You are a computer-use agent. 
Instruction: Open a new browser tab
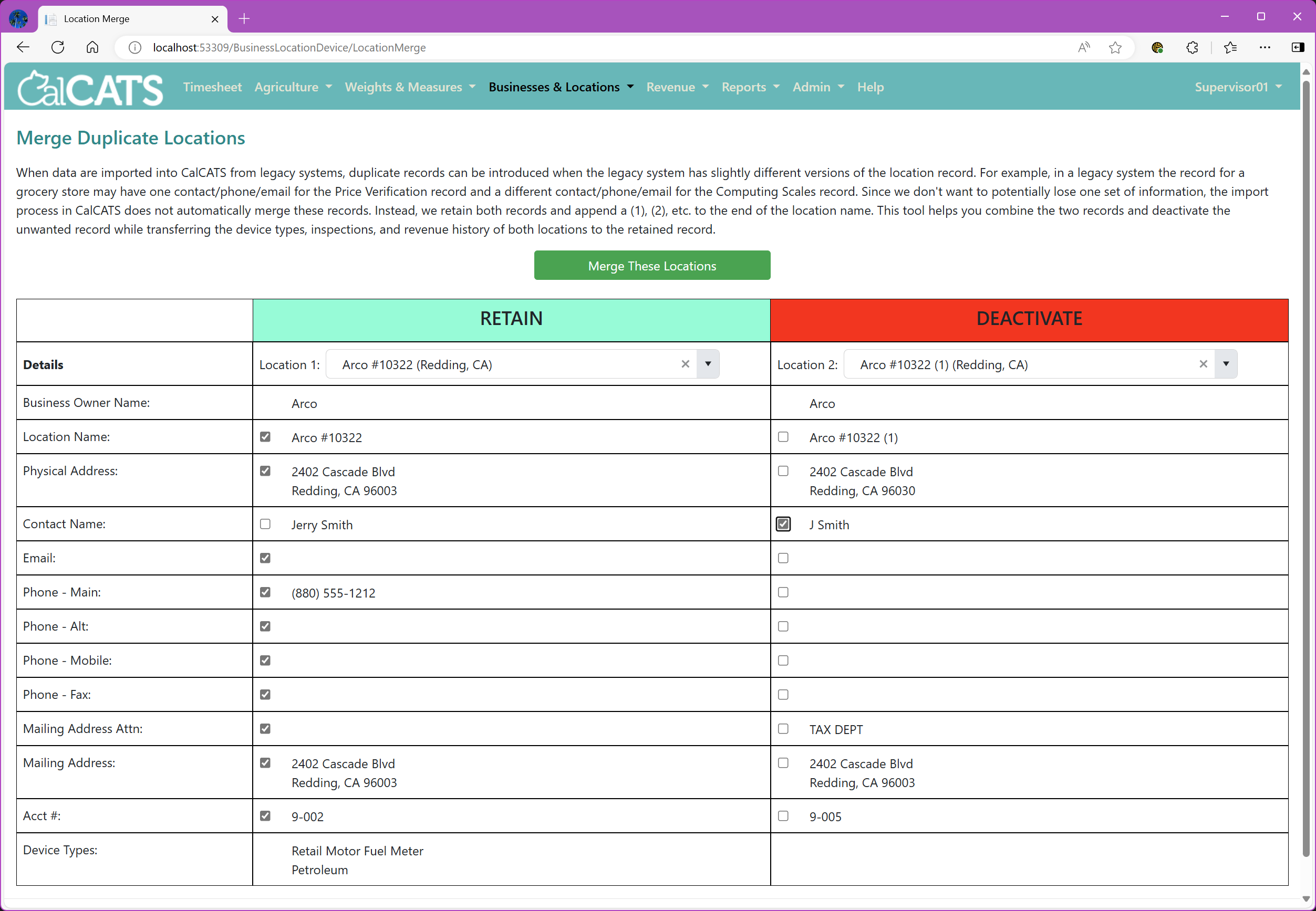tap(244, 19)
